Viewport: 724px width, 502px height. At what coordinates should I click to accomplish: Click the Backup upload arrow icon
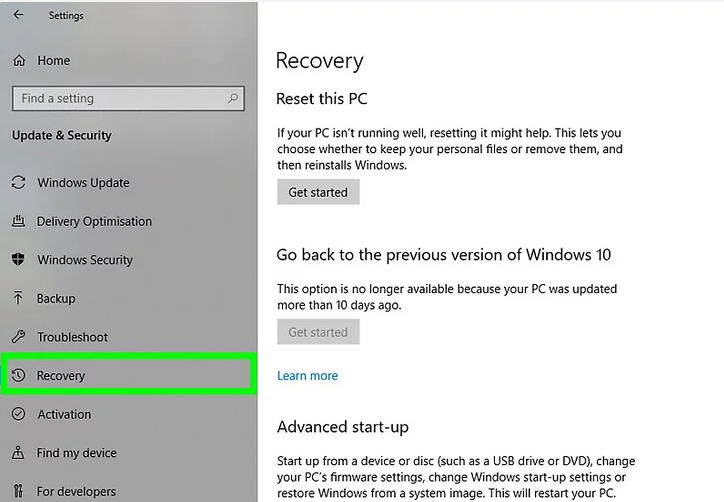point(18,298)
